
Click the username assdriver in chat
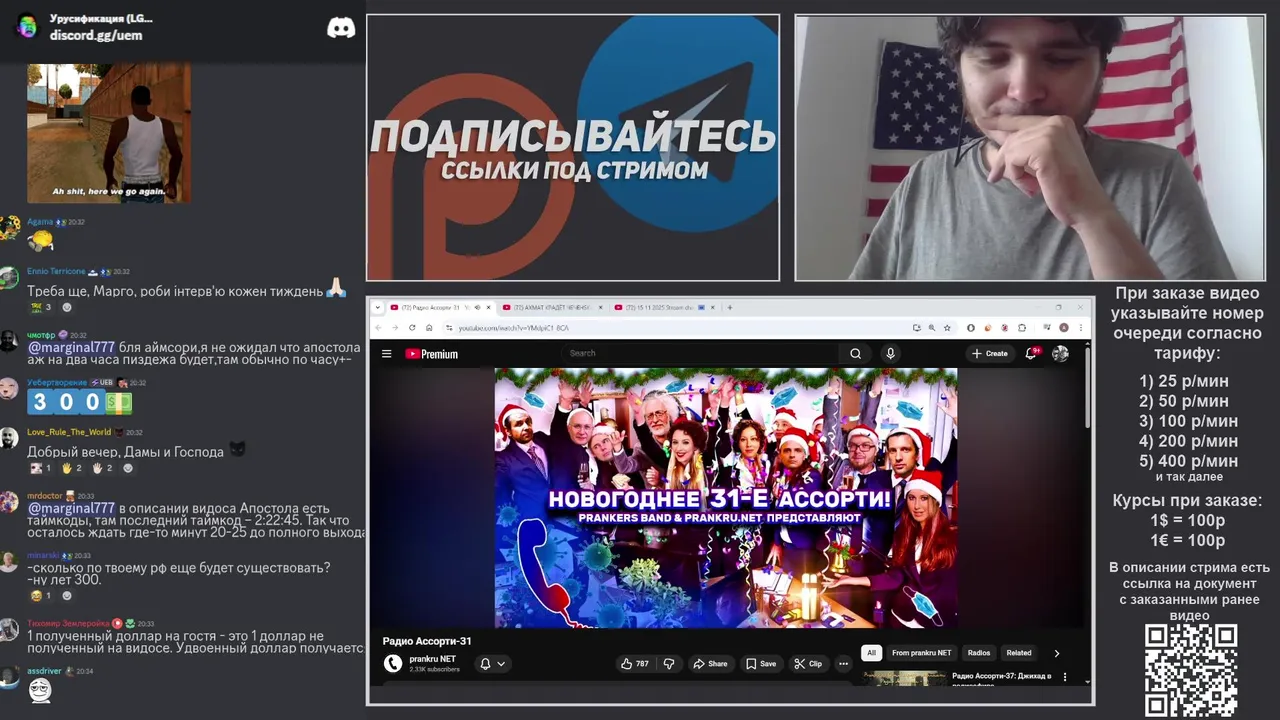click(x=44, y=671)
